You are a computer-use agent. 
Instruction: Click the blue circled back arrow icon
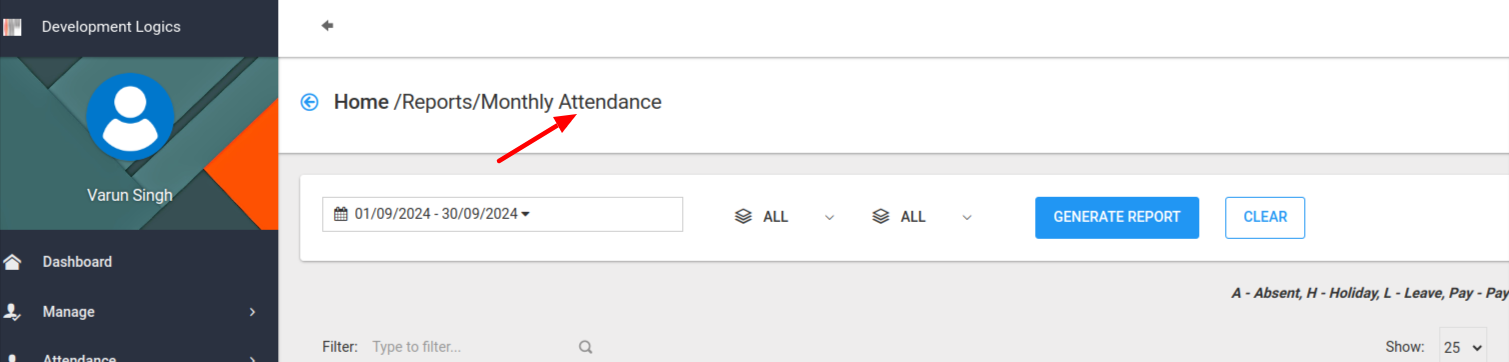click(x=310, y=102)
